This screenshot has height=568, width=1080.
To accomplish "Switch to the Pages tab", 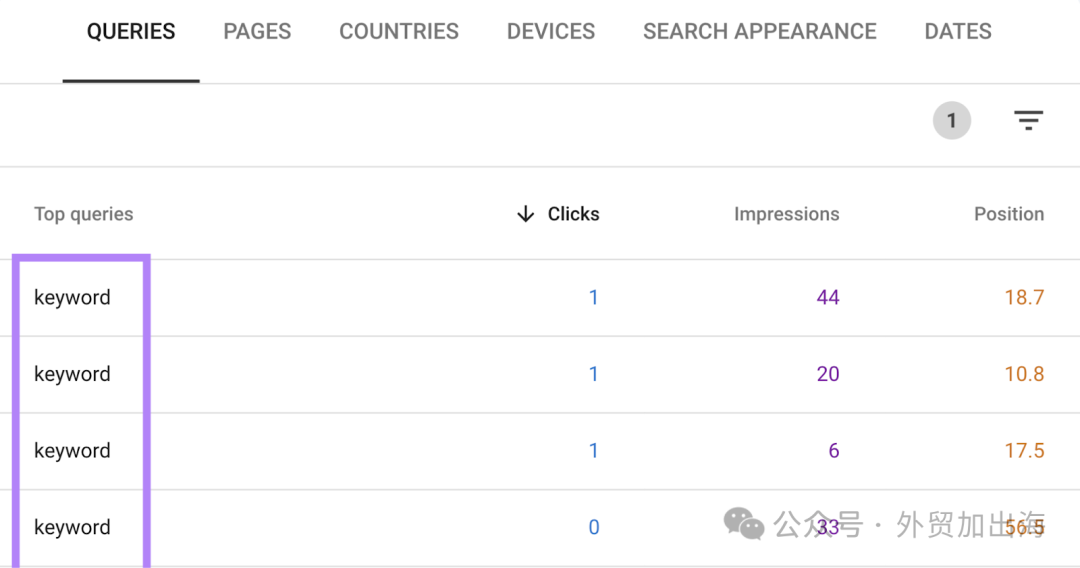I will tap(257, 31).
